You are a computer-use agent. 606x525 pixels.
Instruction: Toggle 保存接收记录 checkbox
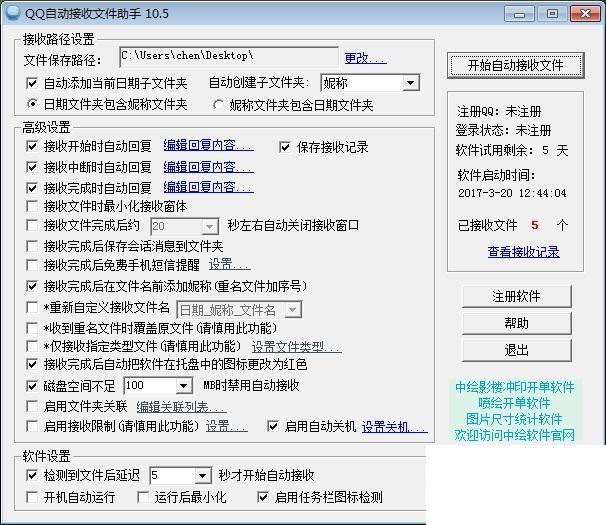click(x=285, y=147)
